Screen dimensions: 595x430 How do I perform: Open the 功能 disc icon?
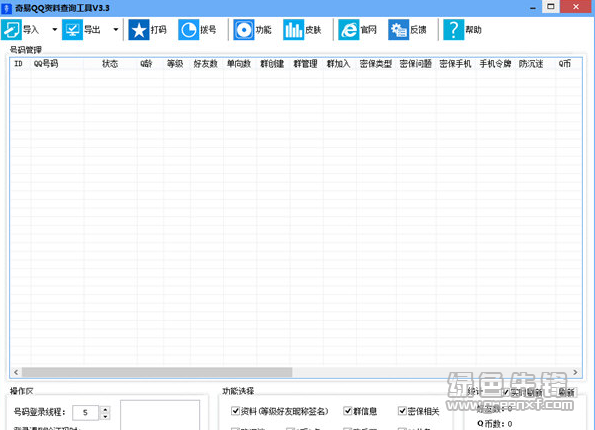pyautogui.click(x=244, y=30)
